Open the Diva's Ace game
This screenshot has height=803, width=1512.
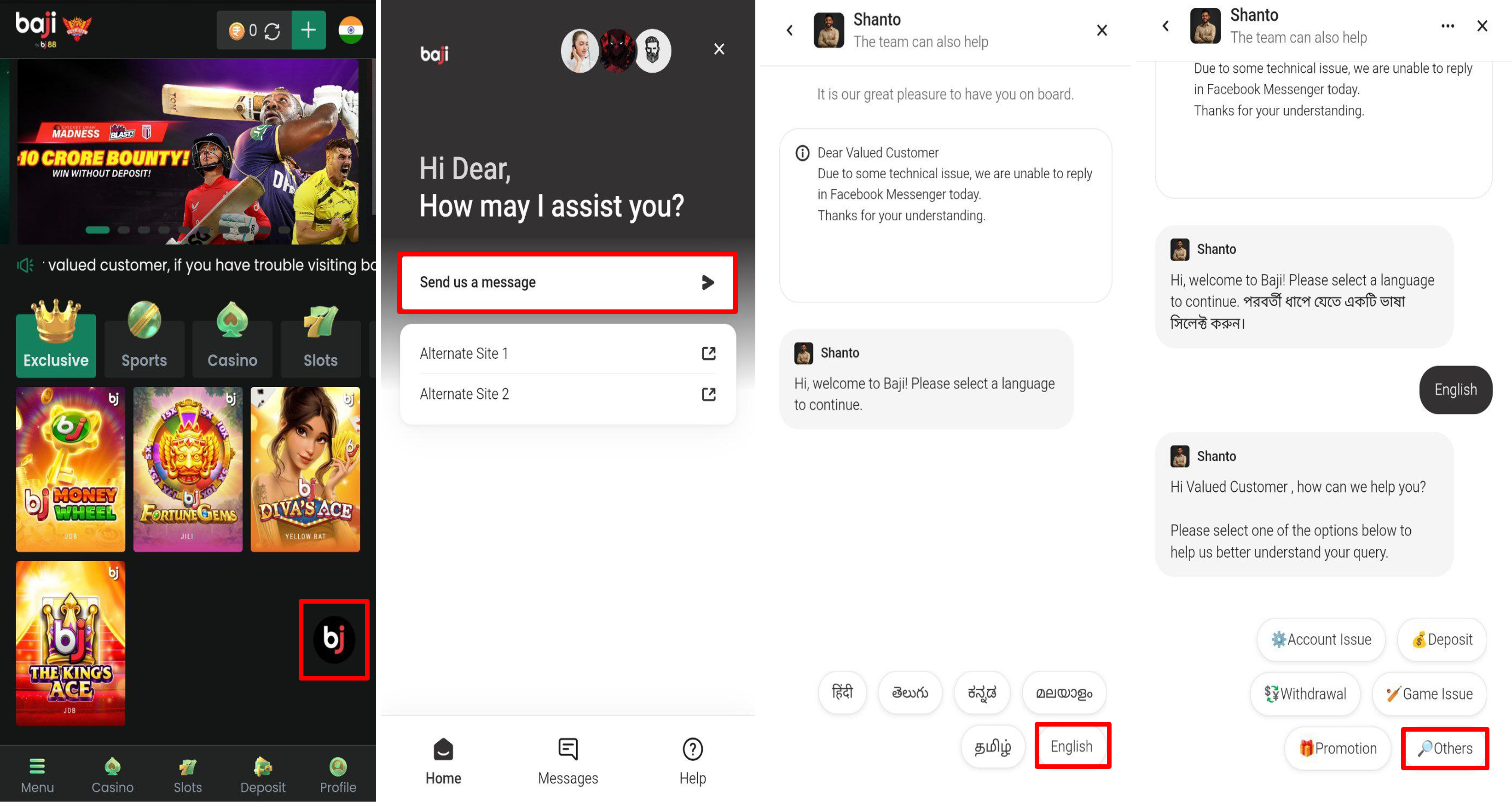pos(305,469)
